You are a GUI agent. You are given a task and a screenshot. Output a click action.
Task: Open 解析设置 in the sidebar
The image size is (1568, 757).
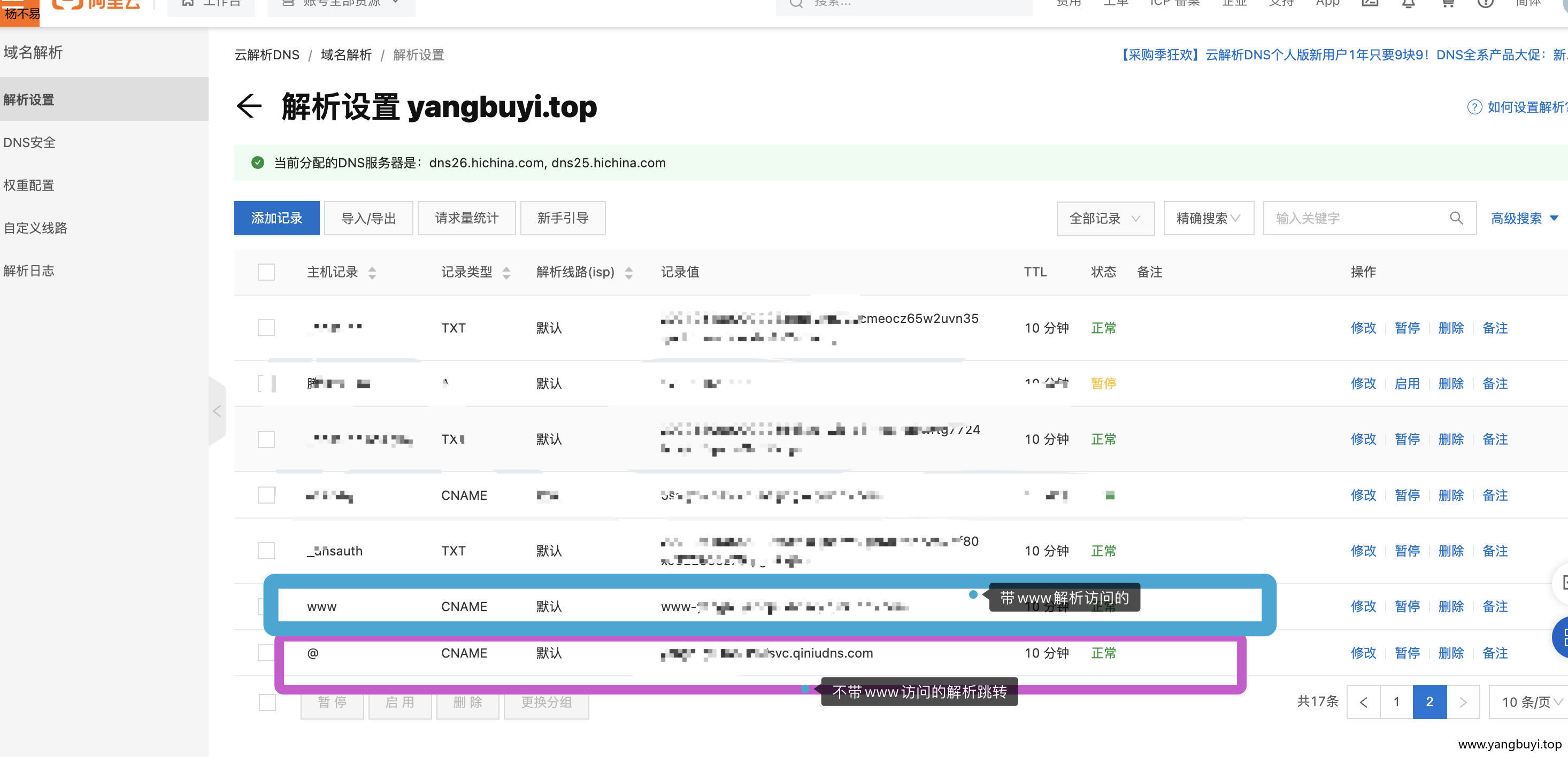pyautogui.click(x=104, y=99)
